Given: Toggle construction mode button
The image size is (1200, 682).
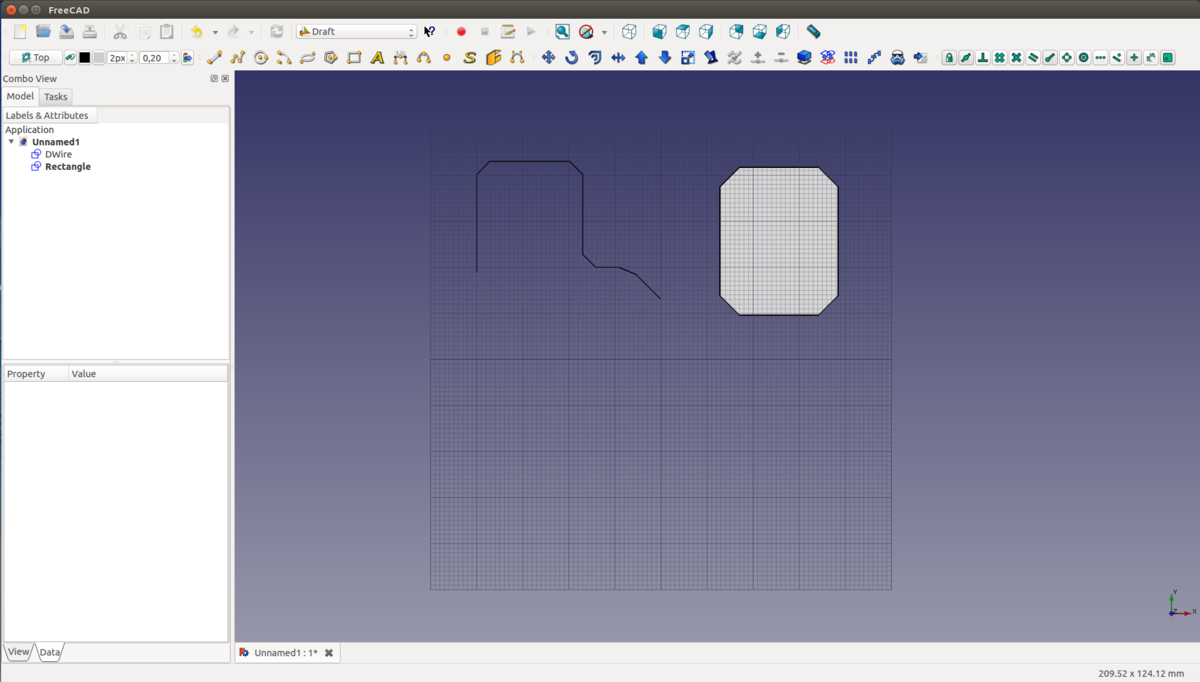Looking at the screenshot, I should pyautogui.click(x=71, y=58).
